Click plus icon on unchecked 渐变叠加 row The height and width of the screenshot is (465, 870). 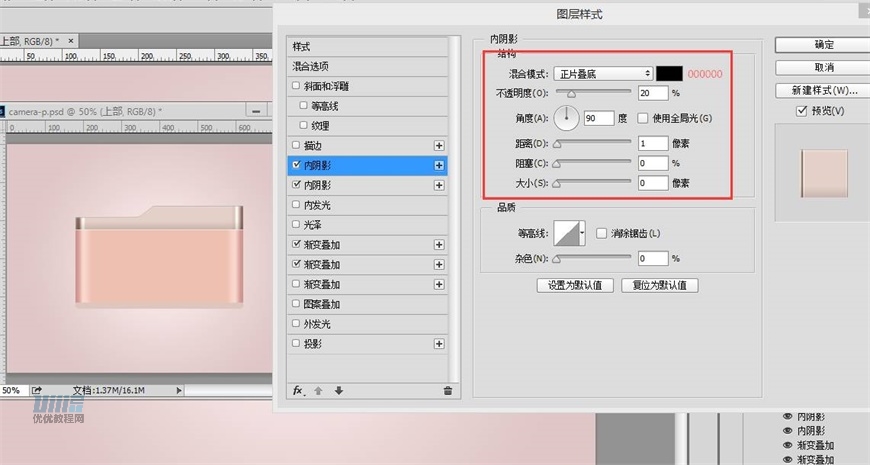pyautogui.click(x=439, y=284)
